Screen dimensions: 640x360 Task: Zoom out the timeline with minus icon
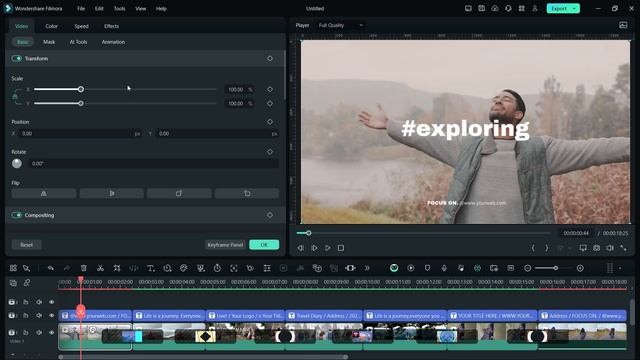(527, 268)
